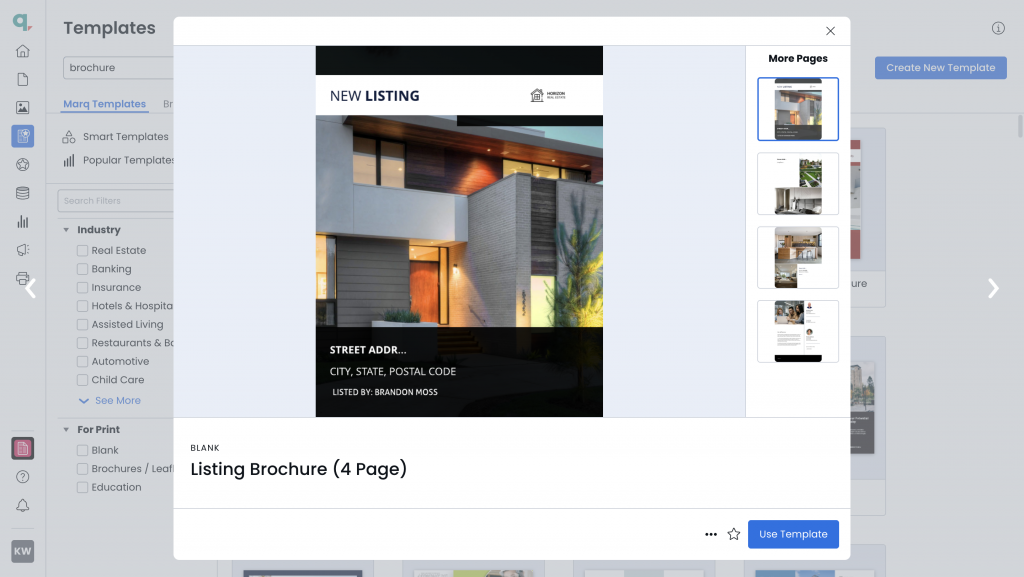Image resolution: width=1024 pixels, height=577 pixels.
Task: Click the info icon in the top right
Action: pyautogui.click(x=997, y=28)
